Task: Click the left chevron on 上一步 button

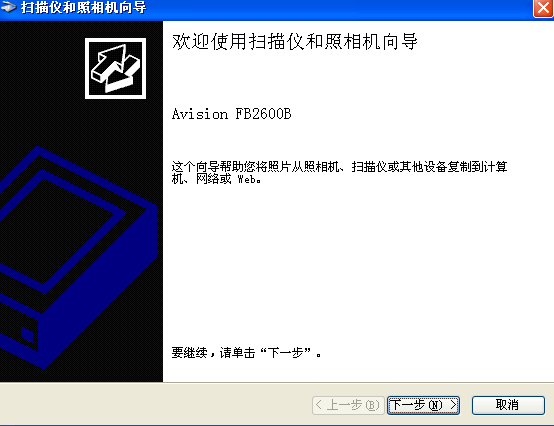Action: pos(319,405)
